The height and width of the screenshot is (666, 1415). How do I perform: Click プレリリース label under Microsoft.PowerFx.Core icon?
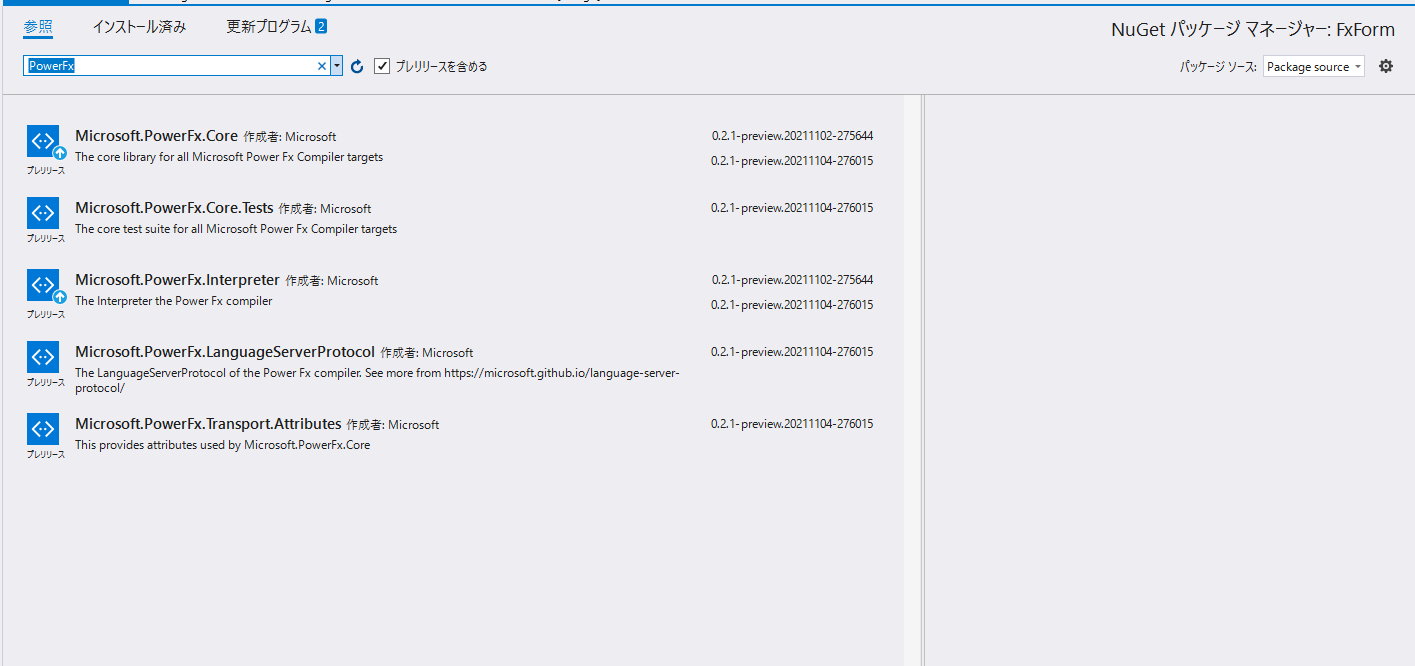click(x=46, y=170)
